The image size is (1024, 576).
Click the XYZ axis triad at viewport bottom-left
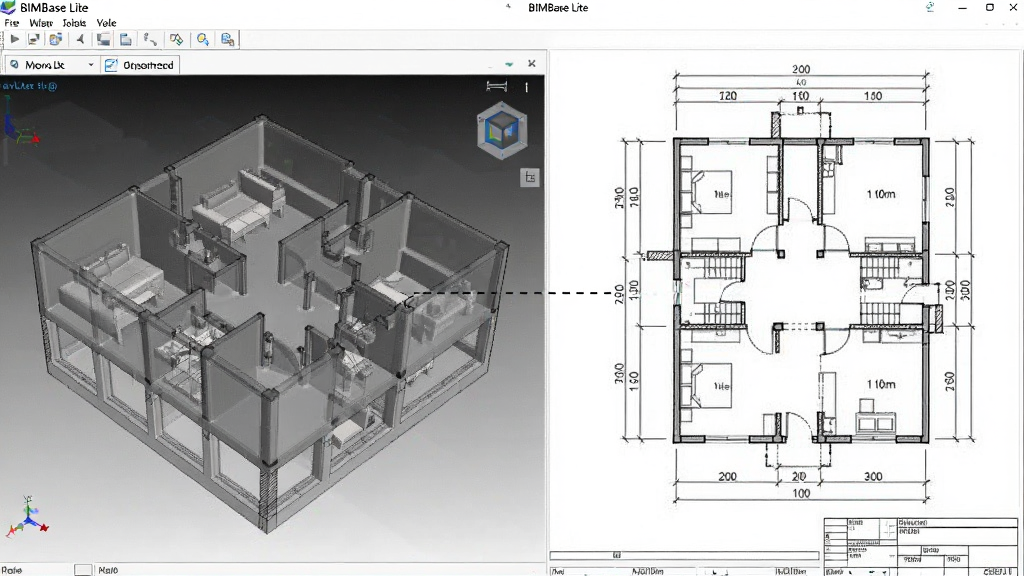pos(27,517)
